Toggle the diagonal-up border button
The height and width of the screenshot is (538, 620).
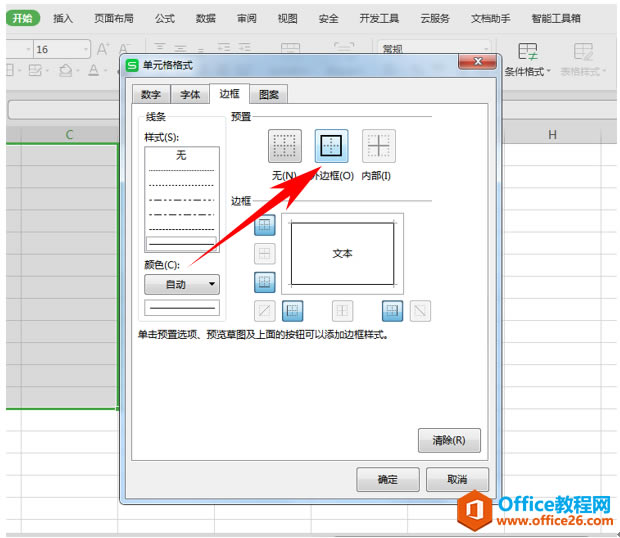click(265, 311)
